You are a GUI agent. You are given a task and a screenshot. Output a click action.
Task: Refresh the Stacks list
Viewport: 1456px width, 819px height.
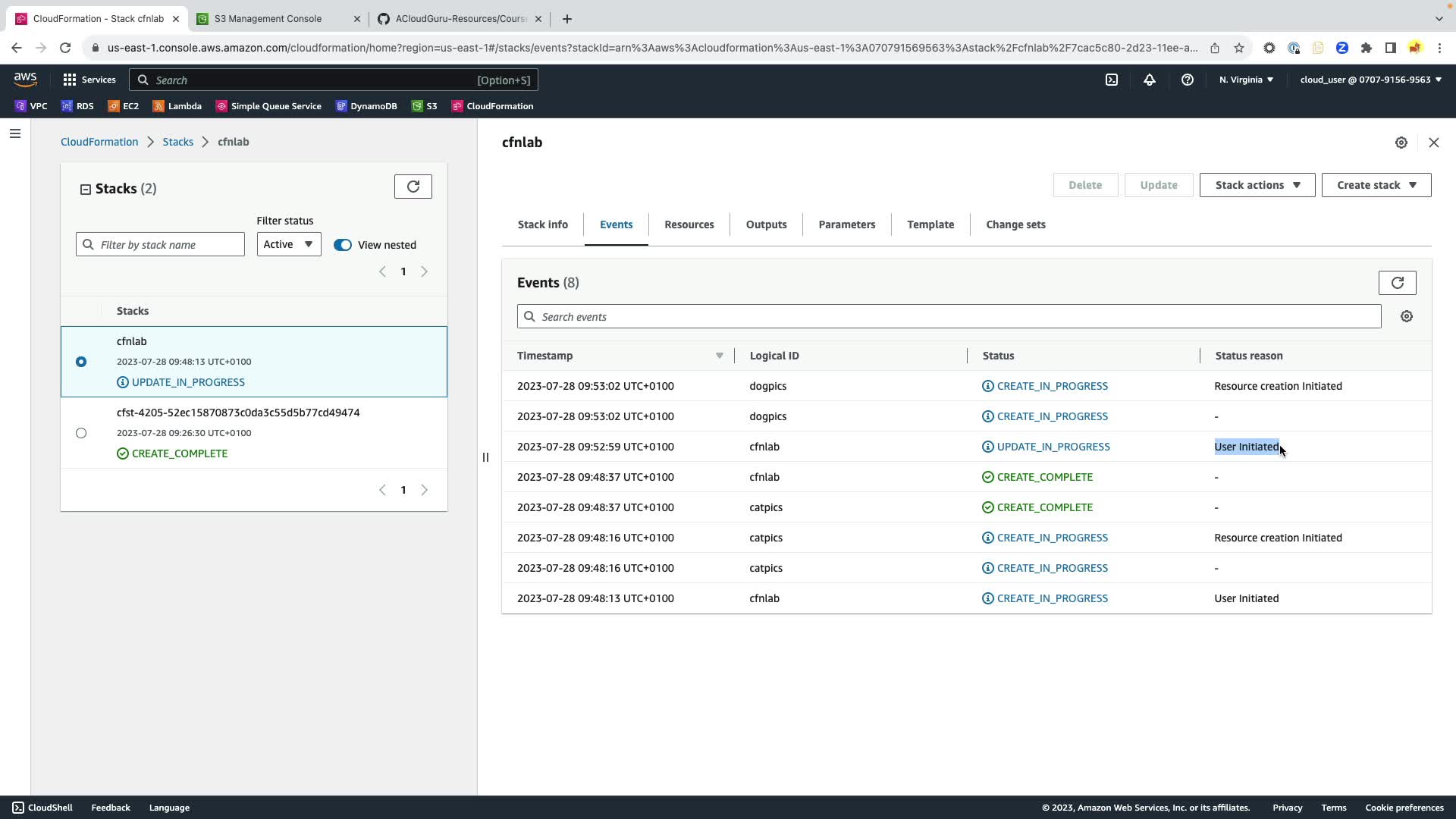click(413, 187)
